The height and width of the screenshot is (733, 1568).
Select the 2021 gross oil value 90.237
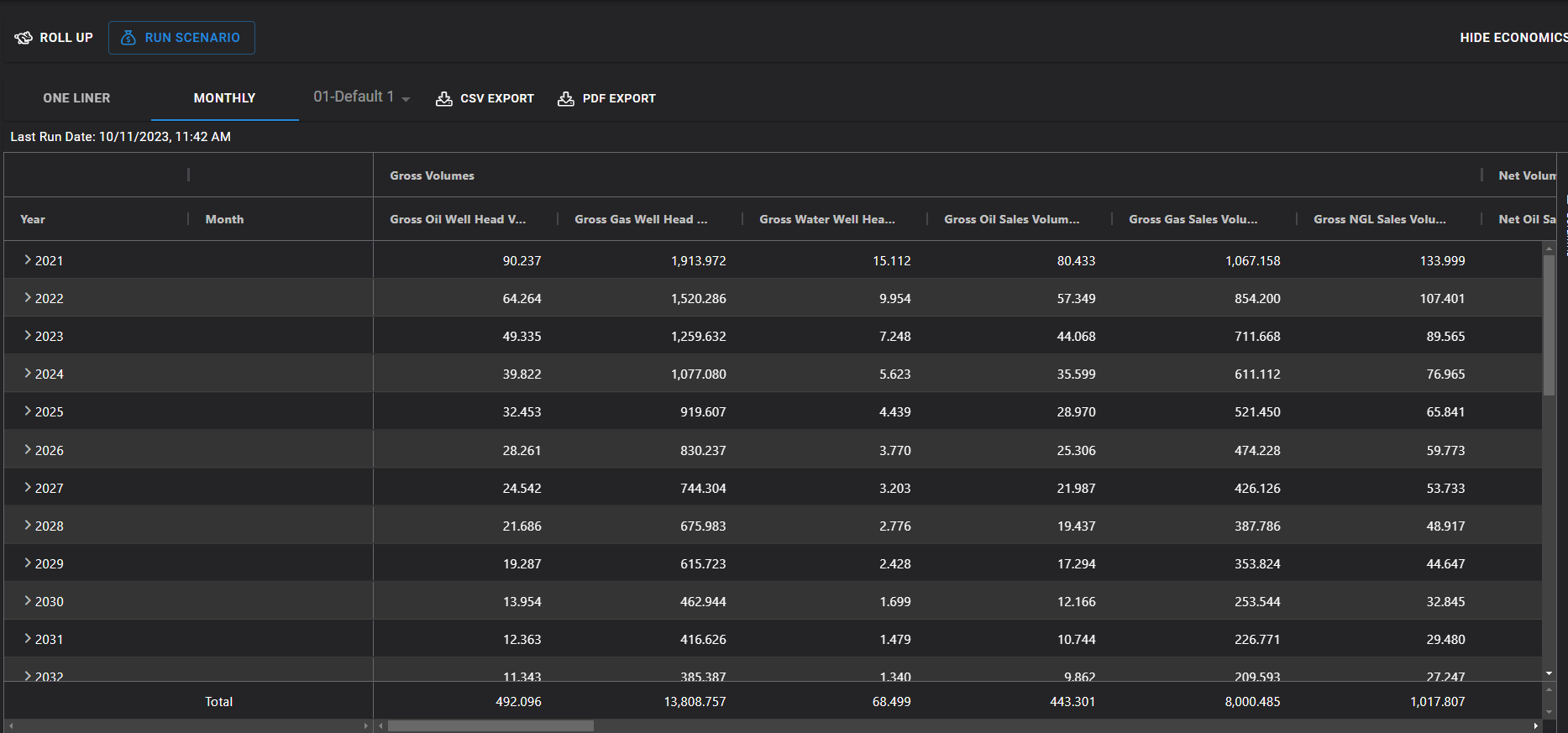coord(522,261)
